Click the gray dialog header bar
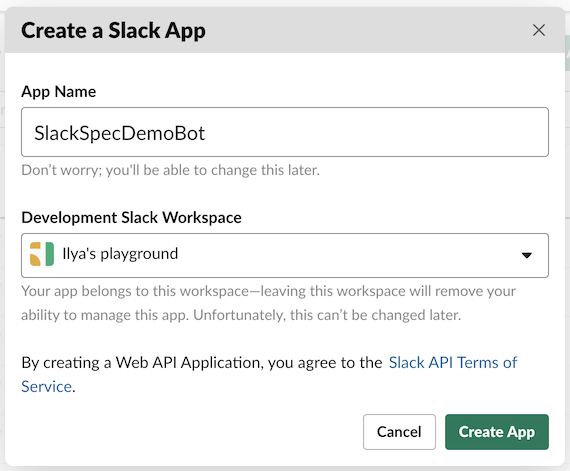 pyautogui.click(x=364, y=31)
